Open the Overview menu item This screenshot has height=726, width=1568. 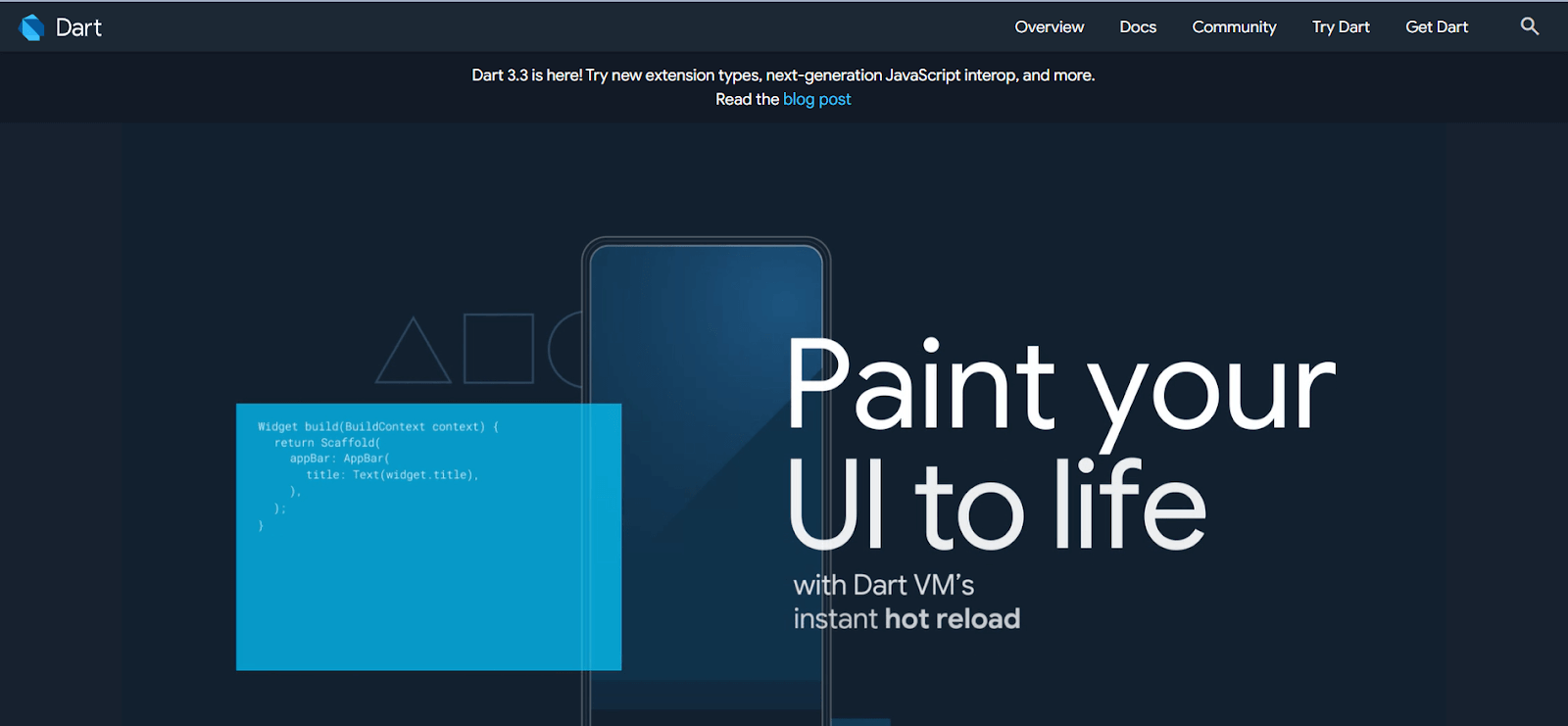coord(1050,27)
